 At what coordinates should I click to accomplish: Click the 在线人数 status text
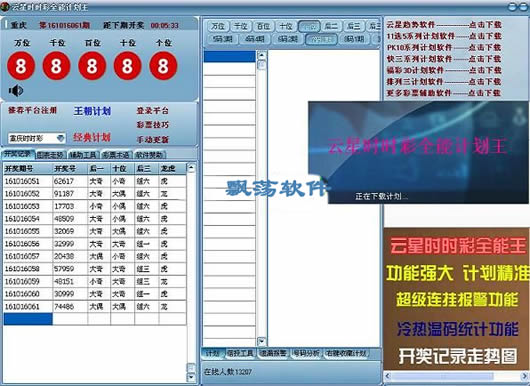(x=228, y=371)
